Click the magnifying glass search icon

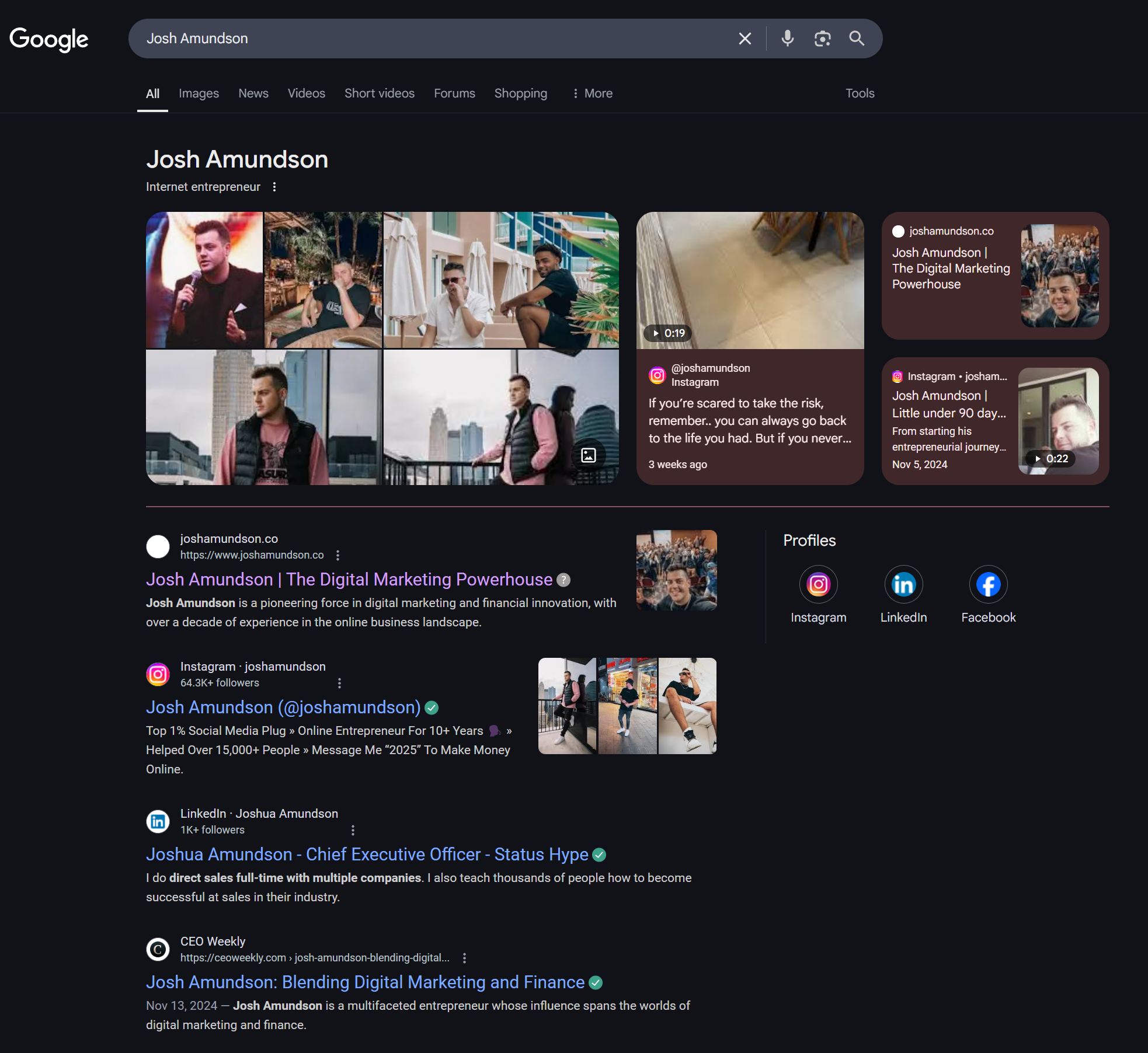click(x=857, y=39)
